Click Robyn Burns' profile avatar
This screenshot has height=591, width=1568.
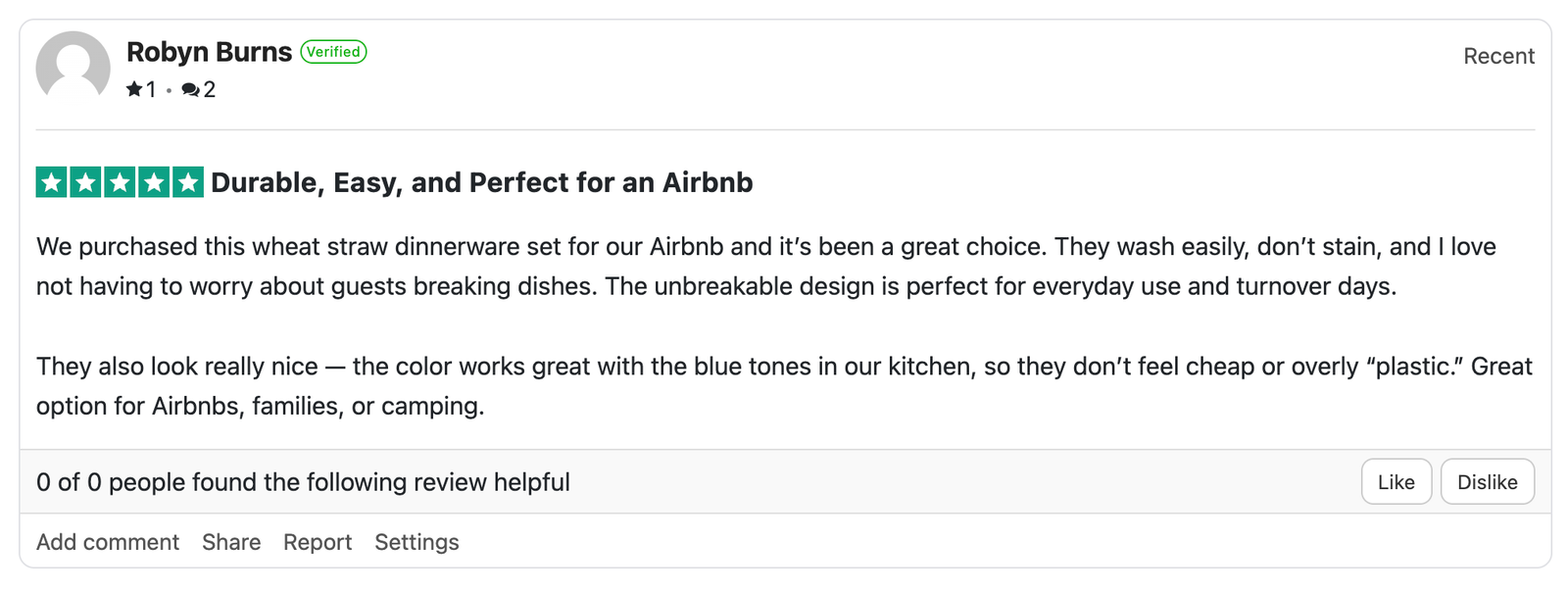pyautogui.click(x=73, y=67)
